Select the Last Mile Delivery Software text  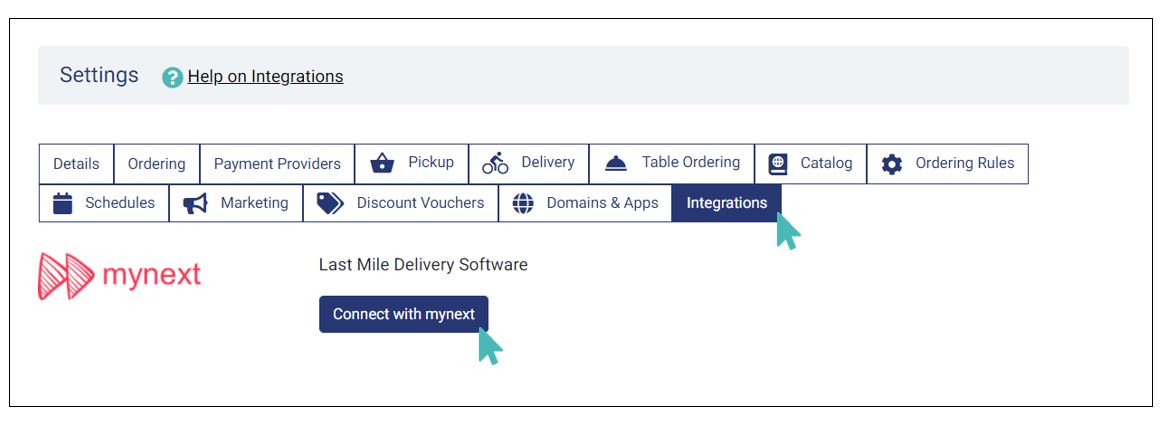pyautogui.click(x=423, y=264)
